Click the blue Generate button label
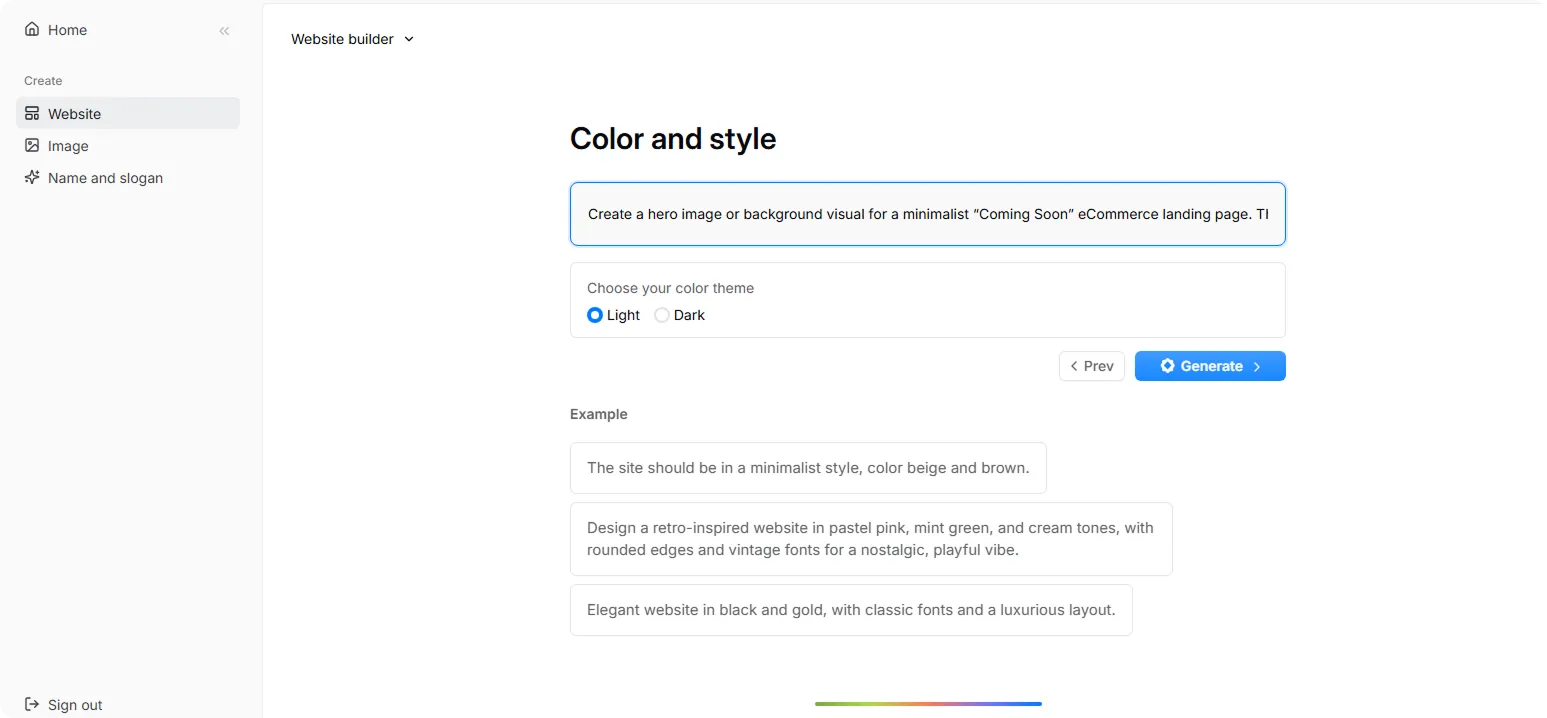 pos(1211,366)
